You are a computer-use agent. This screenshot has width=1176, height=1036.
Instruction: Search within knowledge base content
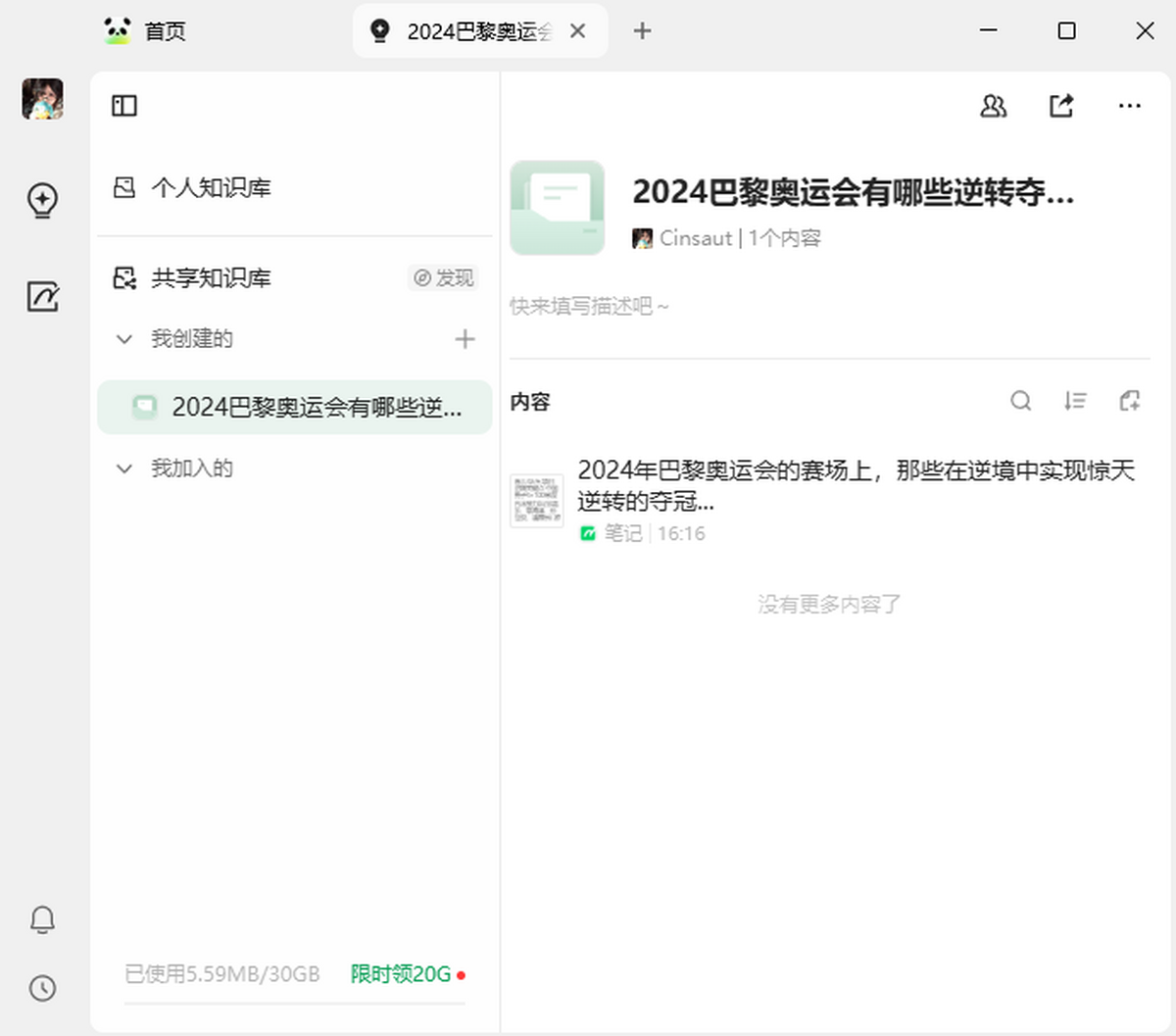click(1020, 401)
